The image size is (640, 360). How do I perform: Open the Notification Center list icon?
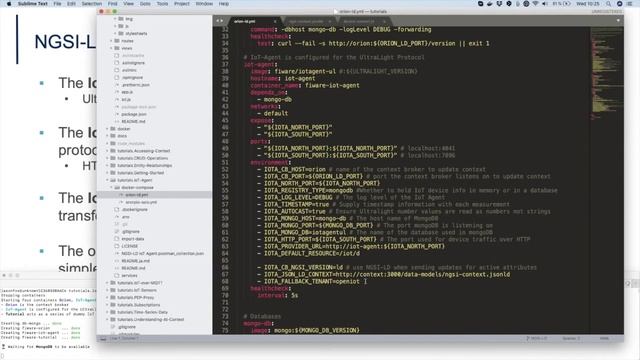click(629, 4)
